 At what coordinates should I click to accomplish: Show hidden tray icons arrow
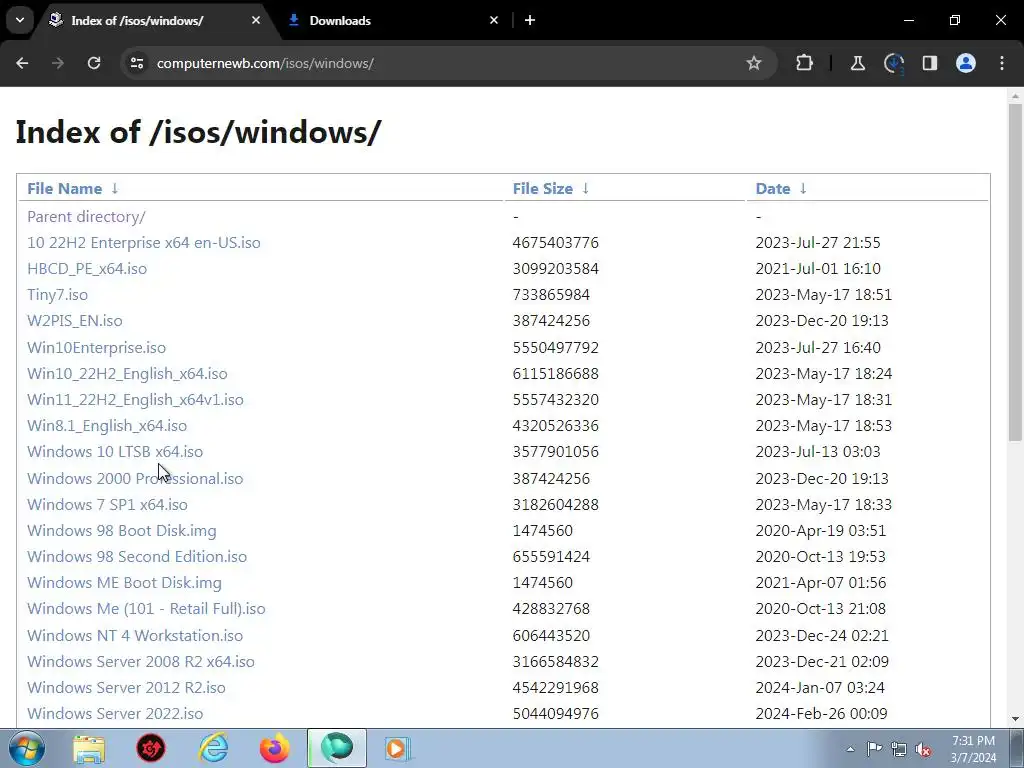tap(850, 749)
